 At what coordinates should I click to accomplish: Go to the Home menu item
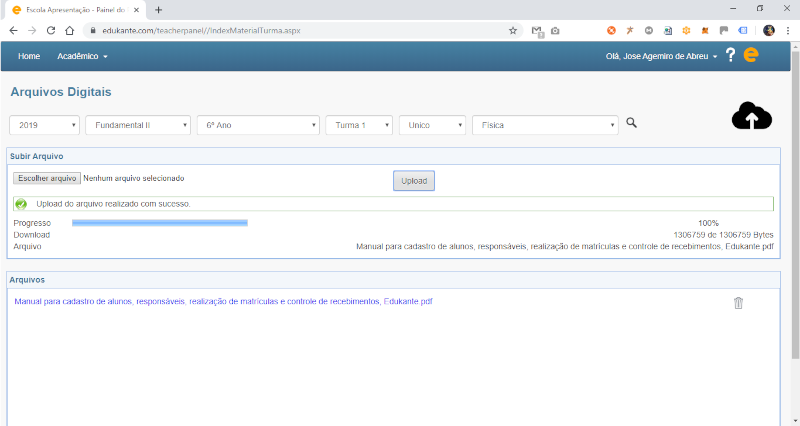(29, 56)
